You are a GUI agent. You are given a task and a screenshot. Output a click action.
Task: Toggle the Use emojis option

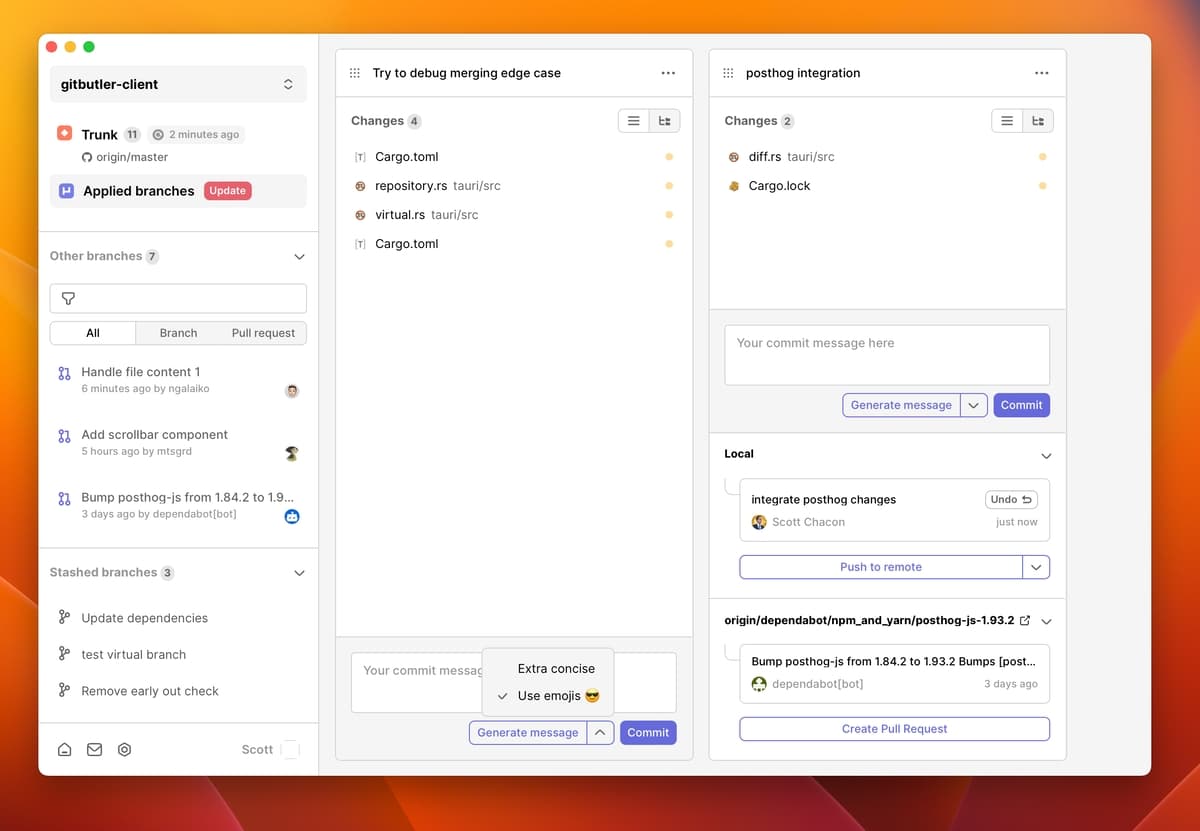[x=557, y=696]
